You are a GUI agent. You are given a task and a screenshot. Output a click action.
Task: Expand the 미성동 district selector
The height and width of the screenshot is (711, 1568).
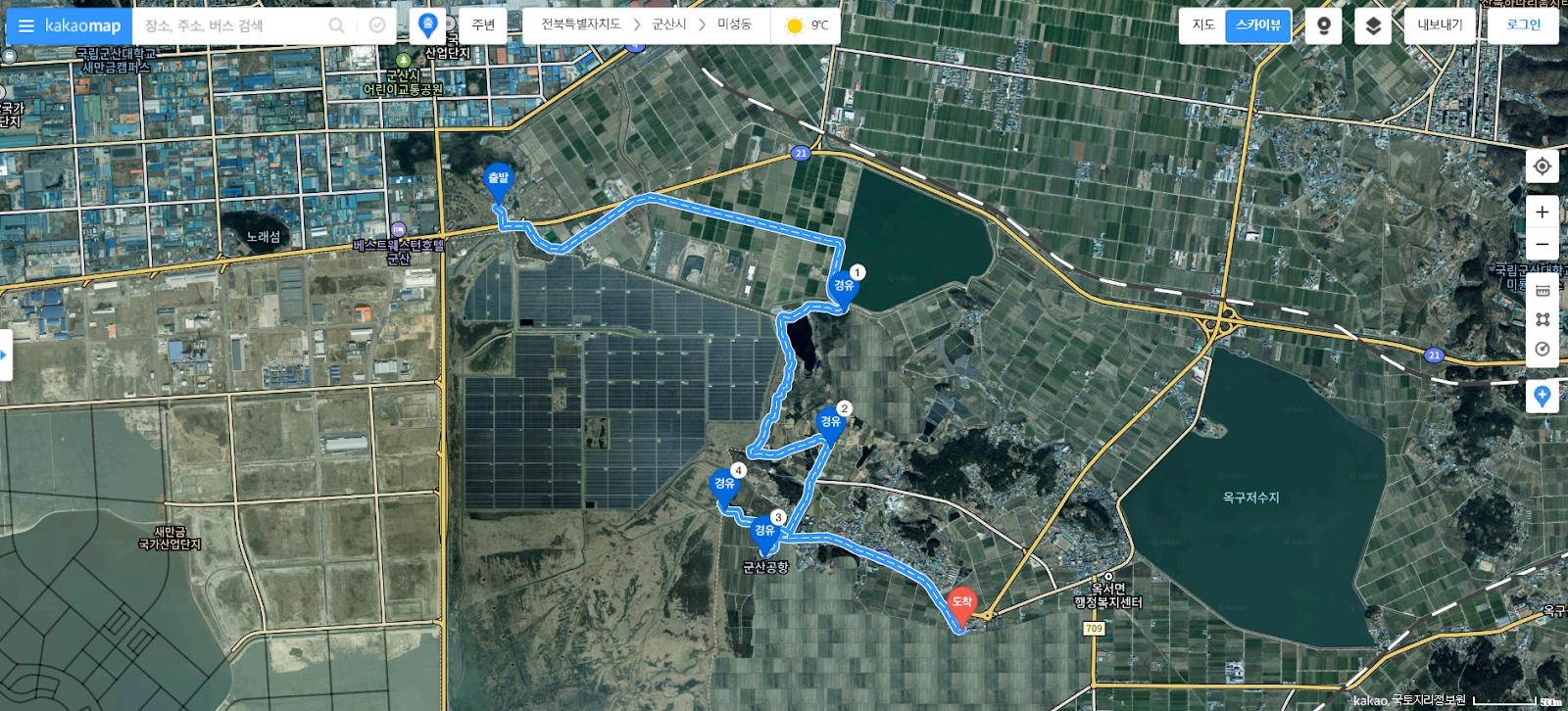tap(734, 24)
